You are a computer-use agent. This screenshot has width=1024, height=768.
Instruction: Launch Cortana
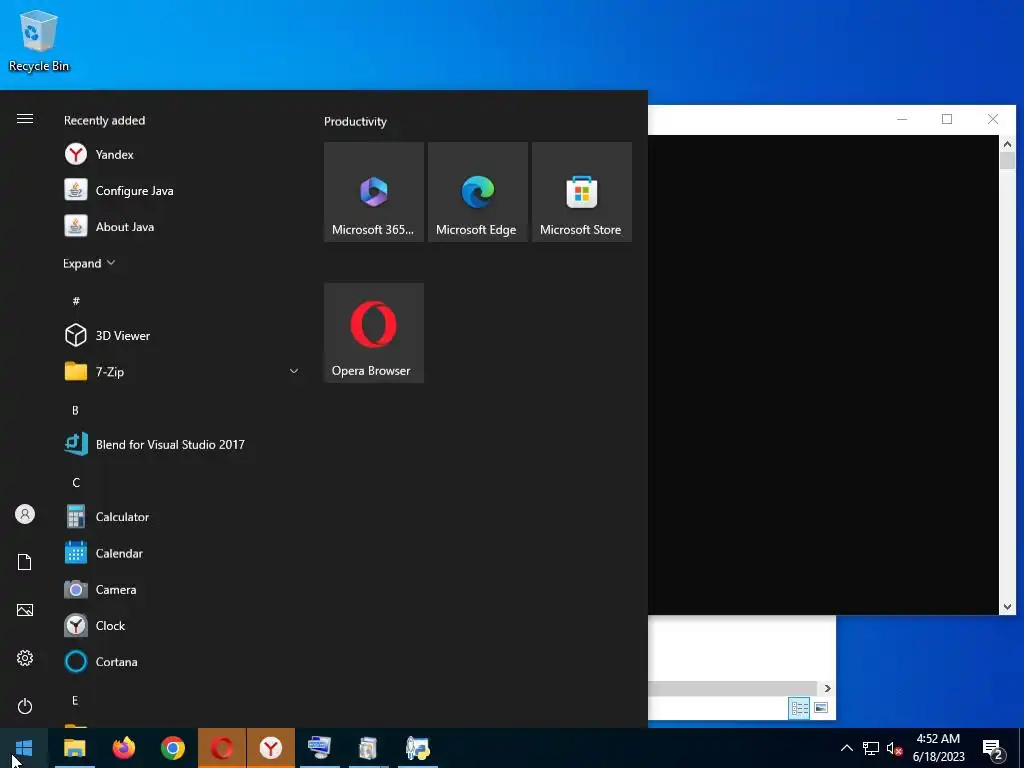click(181, 662)
